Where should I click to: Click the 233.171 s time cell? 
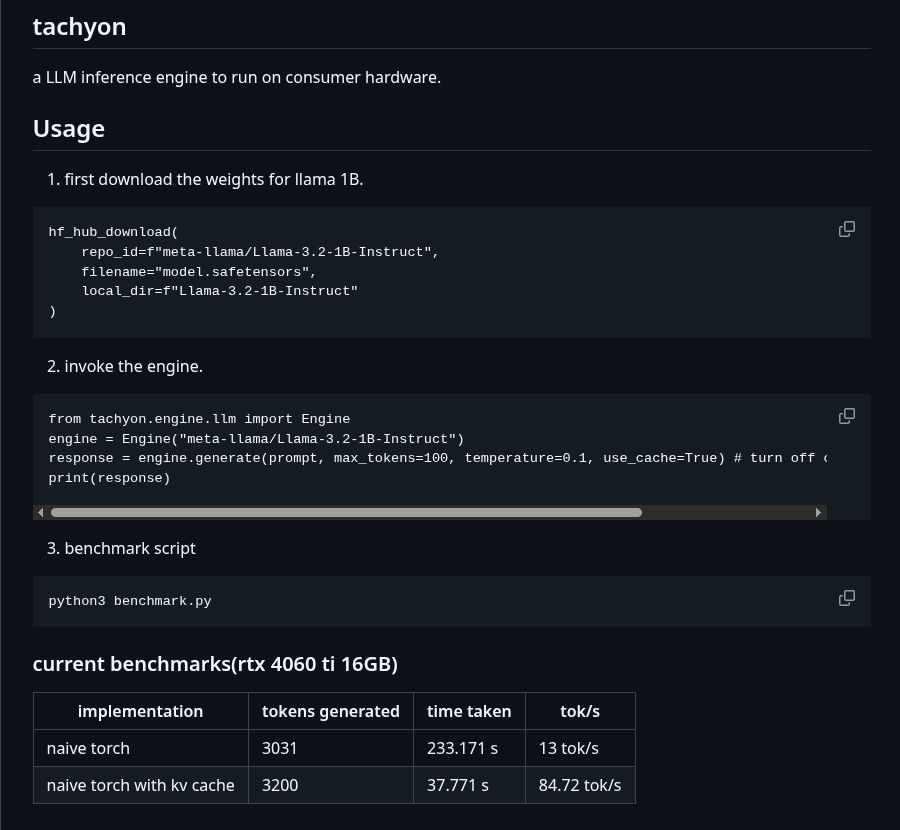[462, 748]
